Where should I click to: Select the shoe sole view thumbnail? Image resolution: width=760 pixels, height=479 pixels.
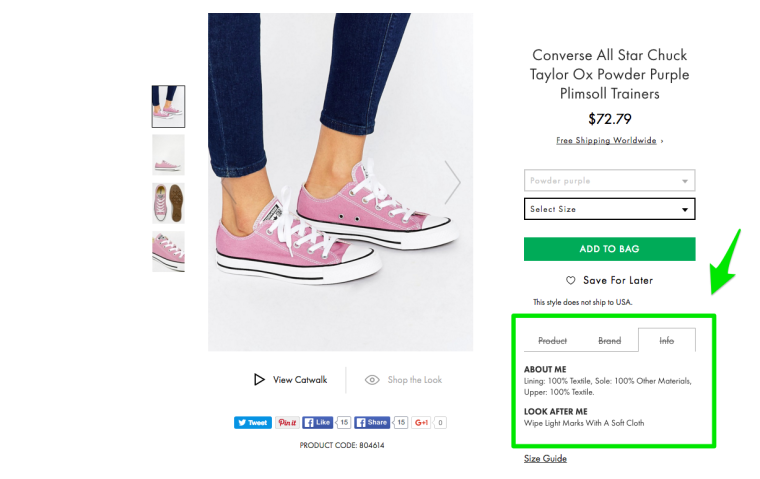pyautogui.click(x=168, y=203)
